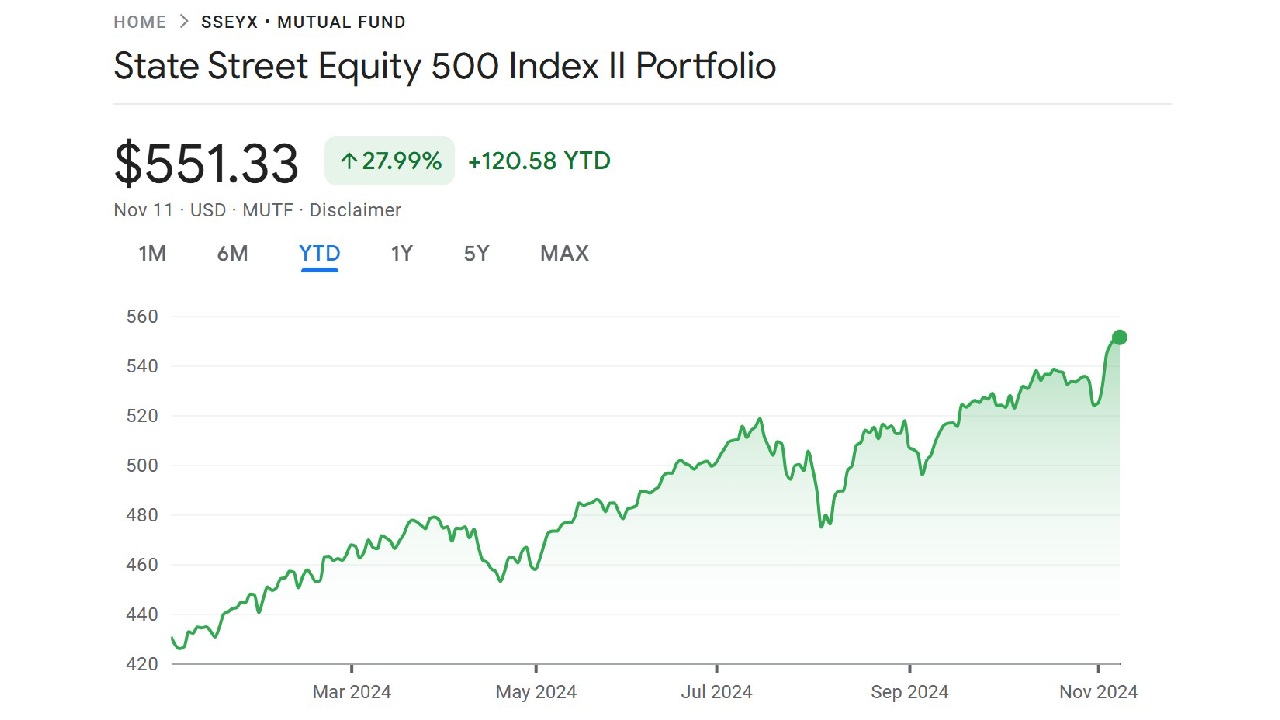1280x720 pixels.
Task: Switch chart to the 5Y range
Action: pyautogui.click(x=477, y=254)
